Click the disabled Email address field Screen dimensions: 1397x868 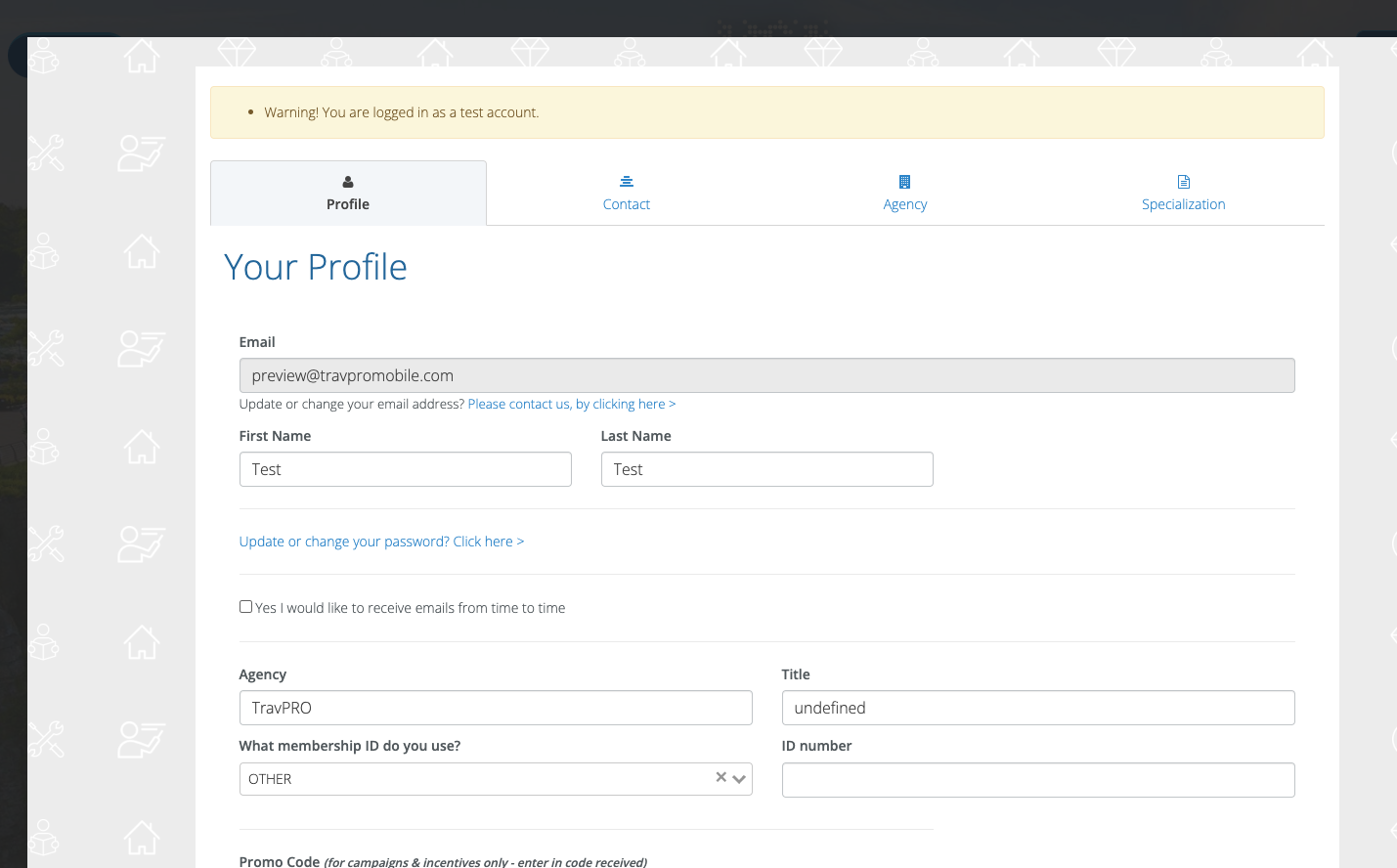coord(766,375)
